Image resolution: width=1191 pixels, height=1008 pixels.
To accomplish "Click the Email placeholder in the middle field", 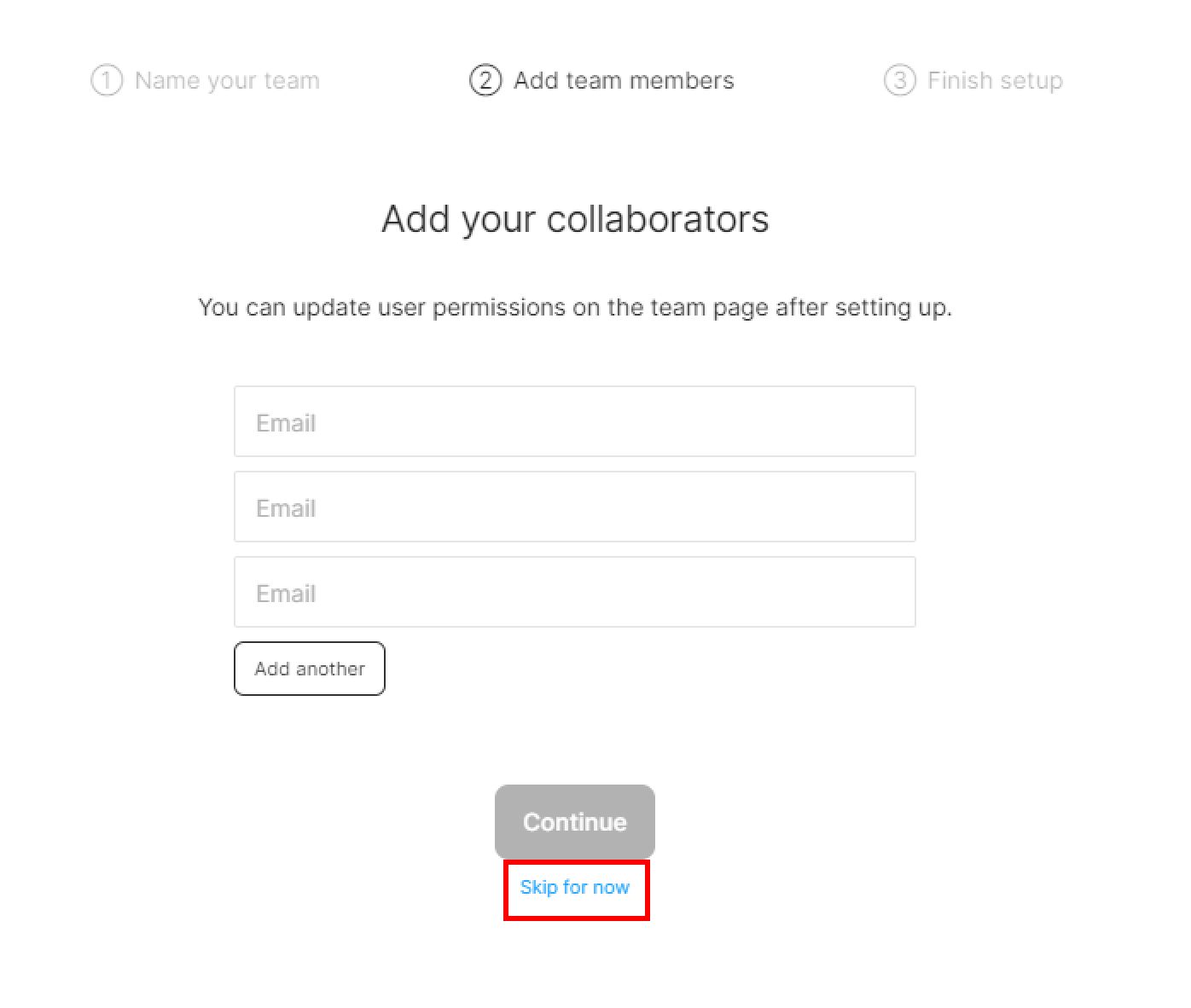I will coord(286,508).
